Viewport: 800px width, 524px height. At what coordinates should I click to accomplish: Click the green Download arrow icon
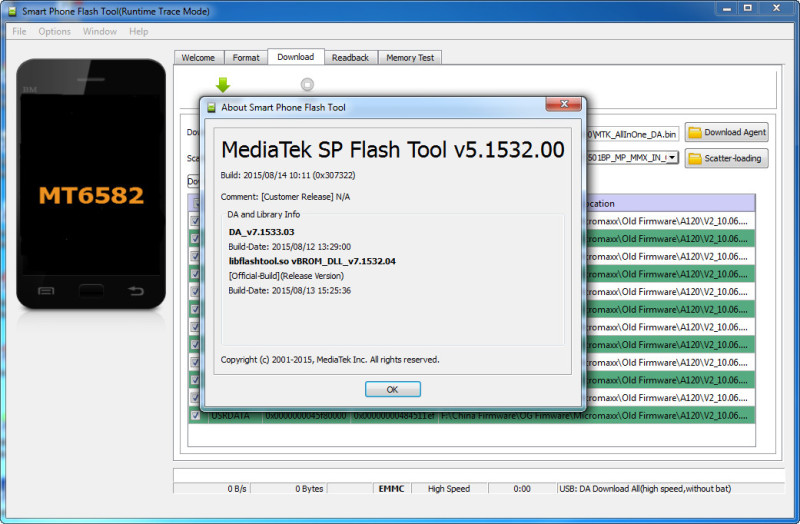tap(223, 85)
